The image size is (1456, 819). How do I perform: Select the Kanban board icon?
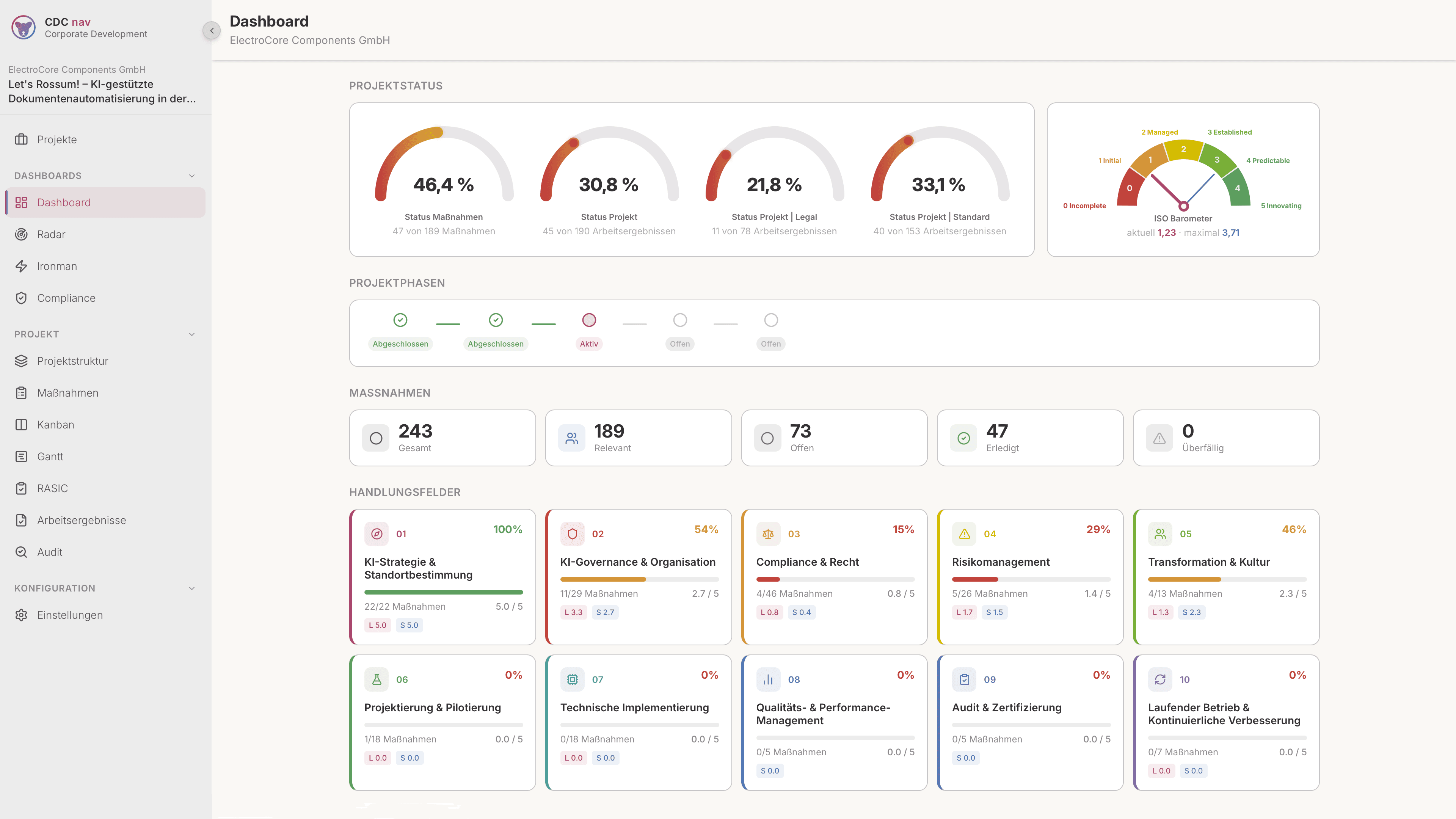coord(21,425)
